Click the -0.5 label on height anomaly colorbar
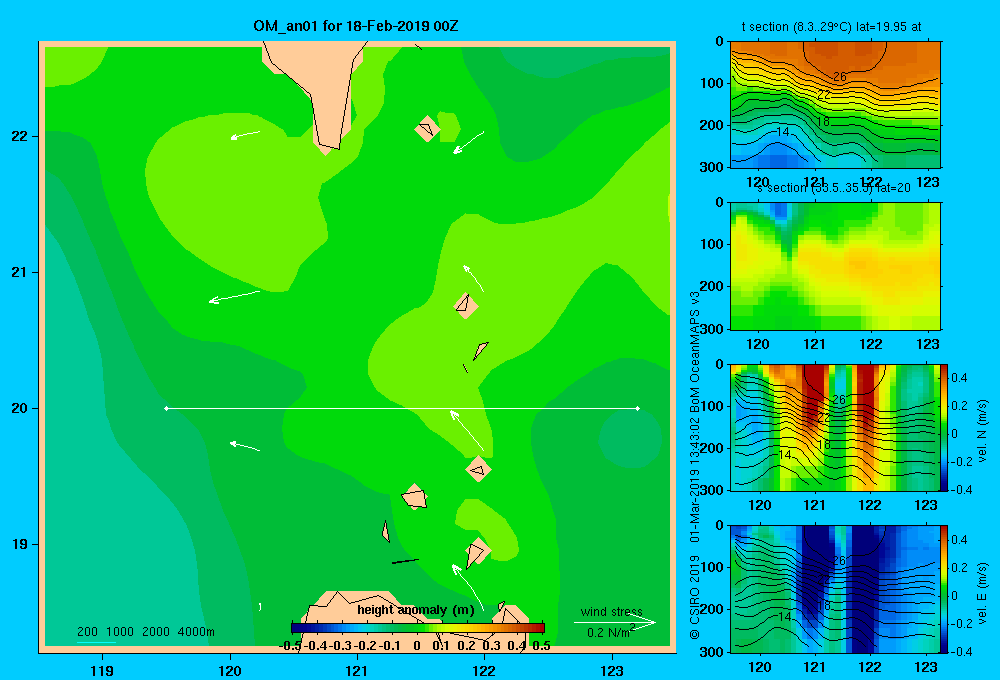Image resolution: width=1000 pixels, height=680 pixels. 290,646
